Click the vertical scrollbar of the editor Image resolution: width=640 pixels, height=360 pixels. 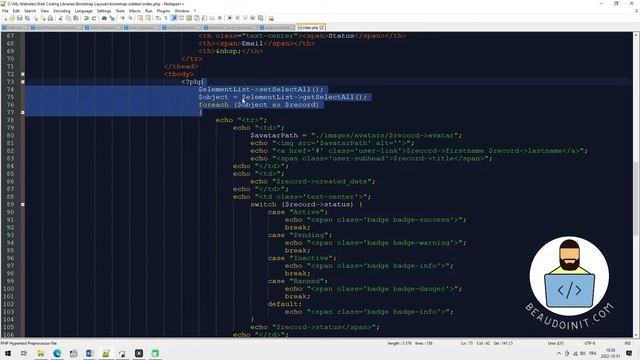tap(637, 184)
